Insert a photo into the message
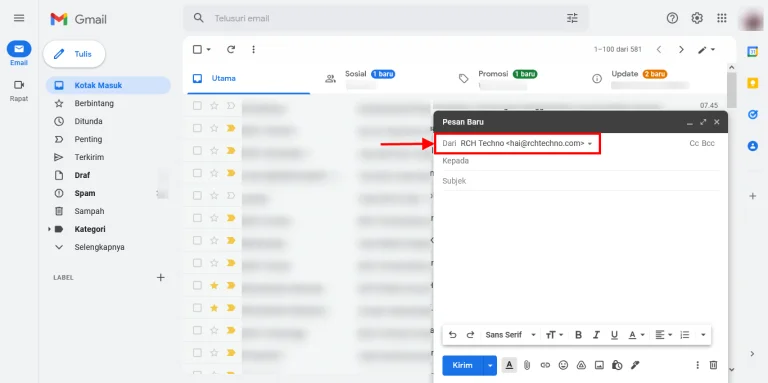768x383 pixels. [x=599, y=365]
